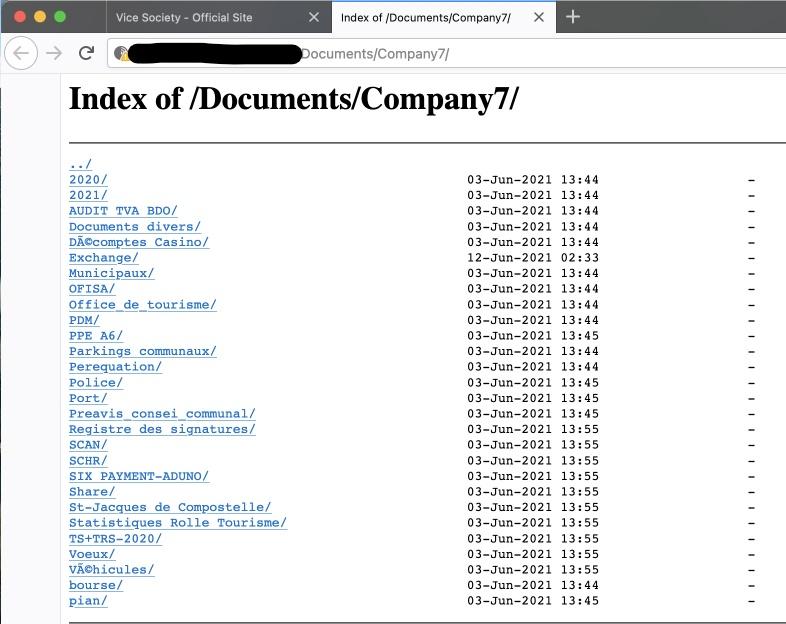This screenshot has height=624, width=786.
Task: Open the Registre des signatures/ folder
Action: (x=162, y=429)
